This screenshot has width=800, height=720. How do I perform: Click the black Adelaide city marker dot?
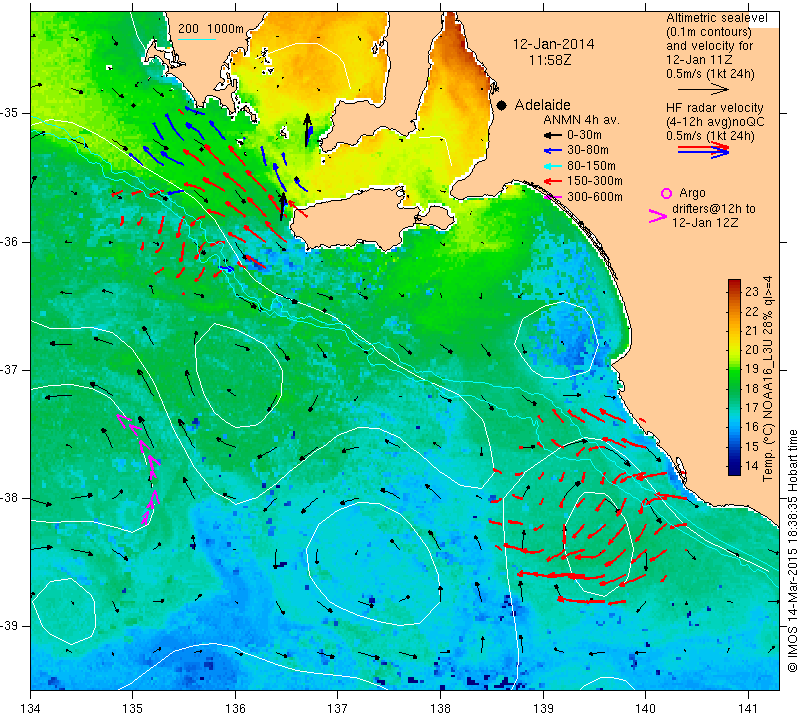pyautogui.click(x=502, y=105)
